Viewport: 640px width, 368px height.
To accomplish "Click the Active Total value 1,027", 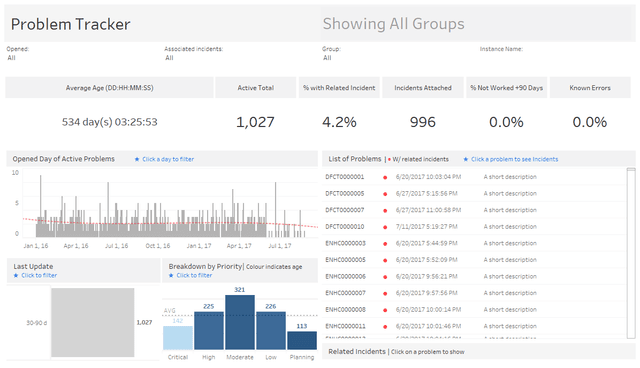I will pyautogui.click(x=256, y=122).
